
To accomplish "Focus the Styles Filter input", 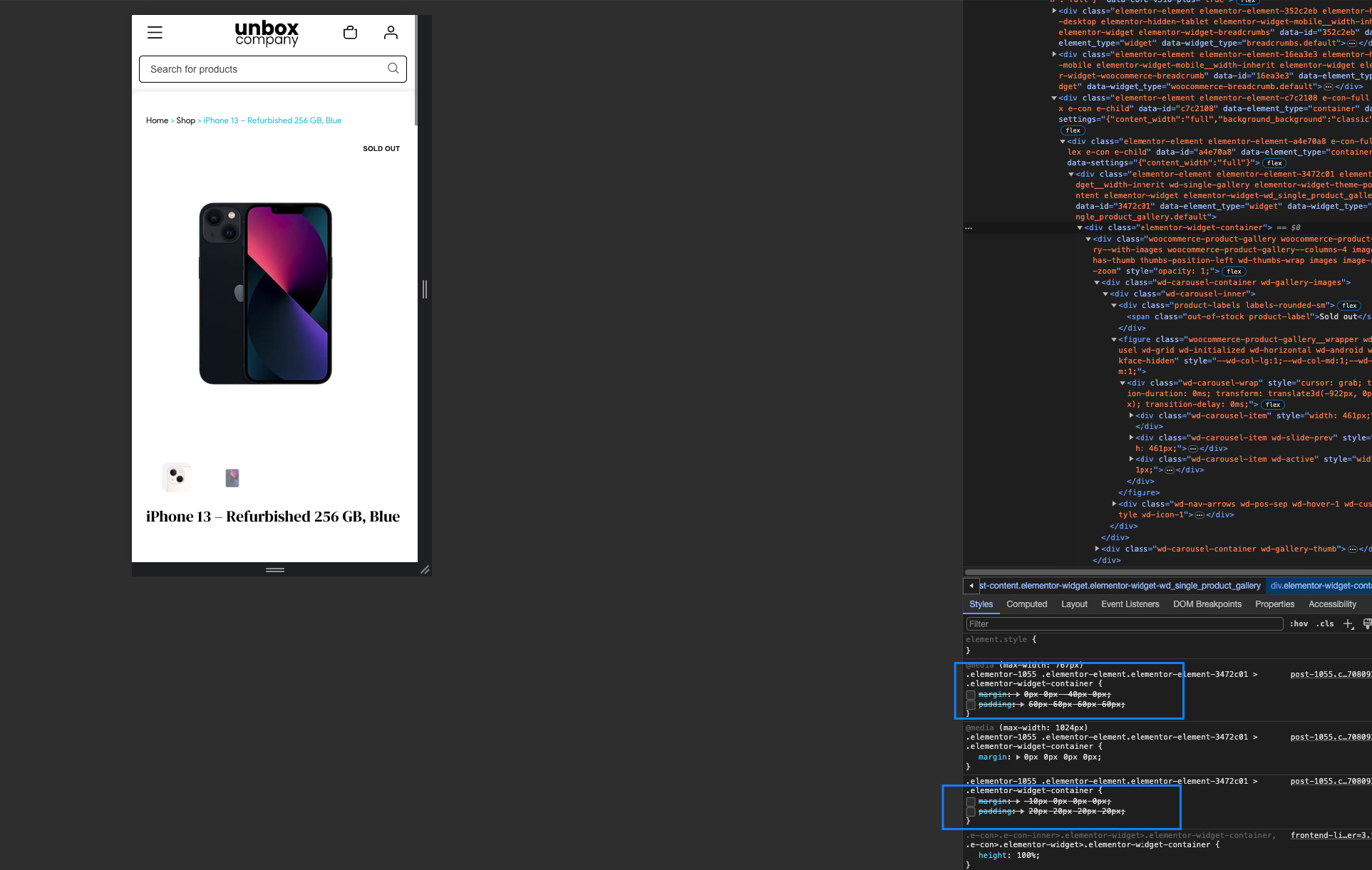I will 1124,624.
